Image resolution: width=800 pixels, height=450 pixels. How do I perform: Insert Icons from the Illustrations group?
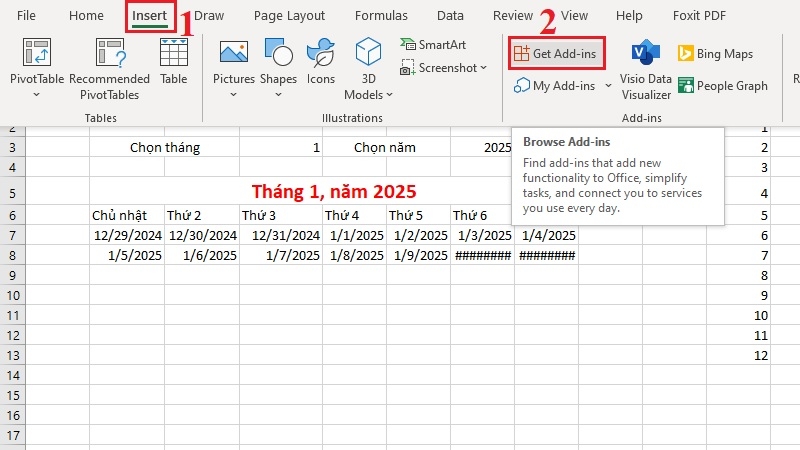[321, 61]
